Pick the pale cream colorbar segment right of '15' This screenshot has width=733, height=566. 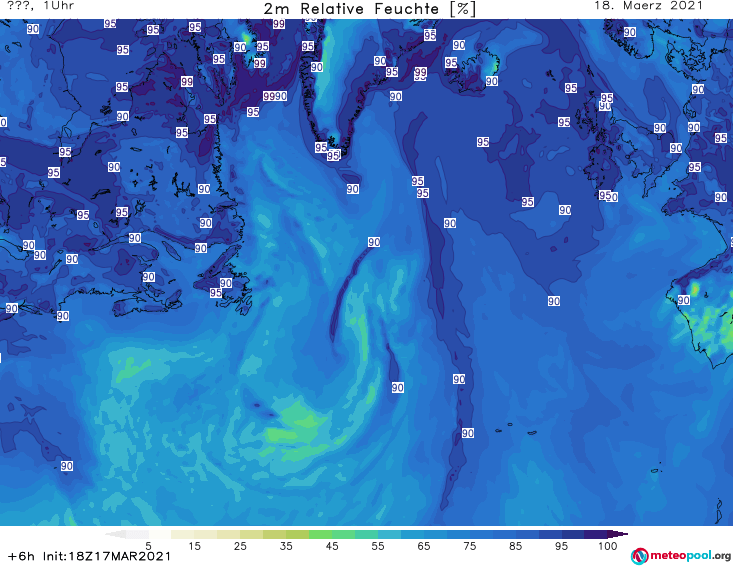(x=206, y=534)
